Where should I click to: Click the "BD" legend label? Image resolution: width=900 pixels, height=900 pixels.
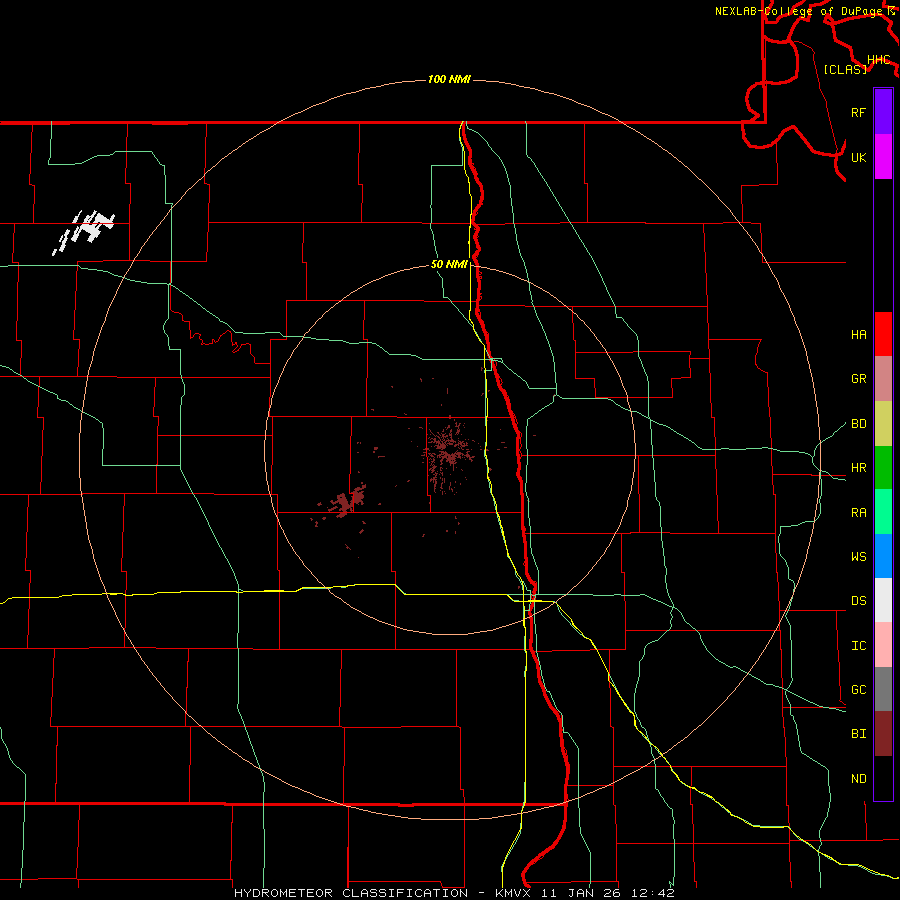[858, 424]
